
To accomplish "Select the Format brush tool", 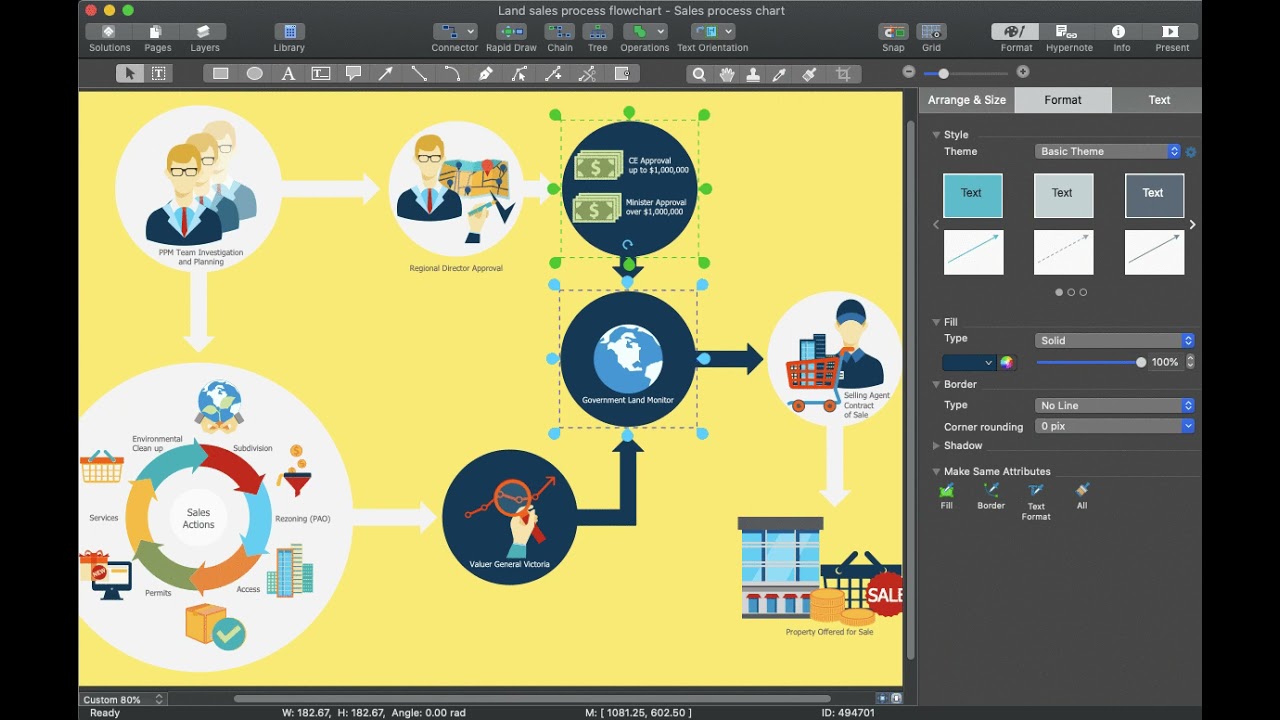I will tap(810, 73).
